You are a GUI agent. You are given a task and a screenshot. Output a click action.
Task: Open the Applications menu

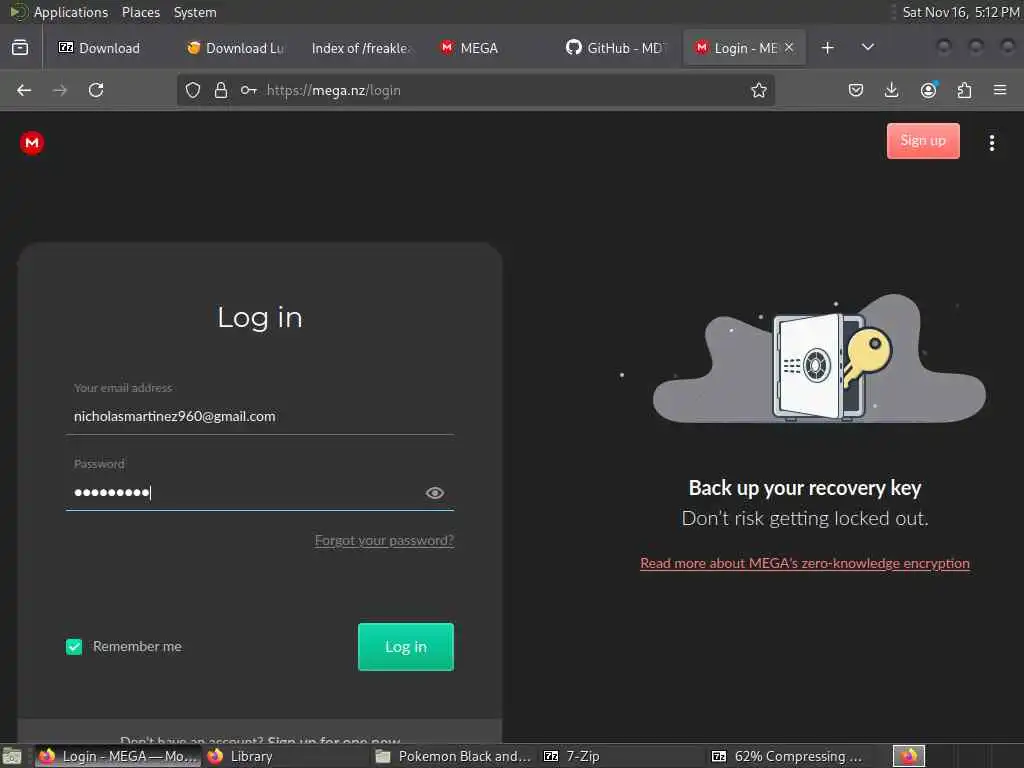coord(71,12)
